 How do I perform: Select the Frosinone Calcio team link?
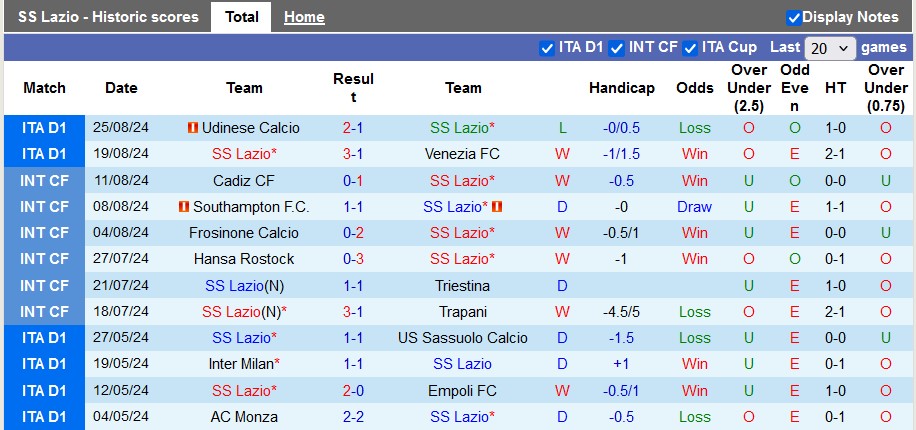244,233
